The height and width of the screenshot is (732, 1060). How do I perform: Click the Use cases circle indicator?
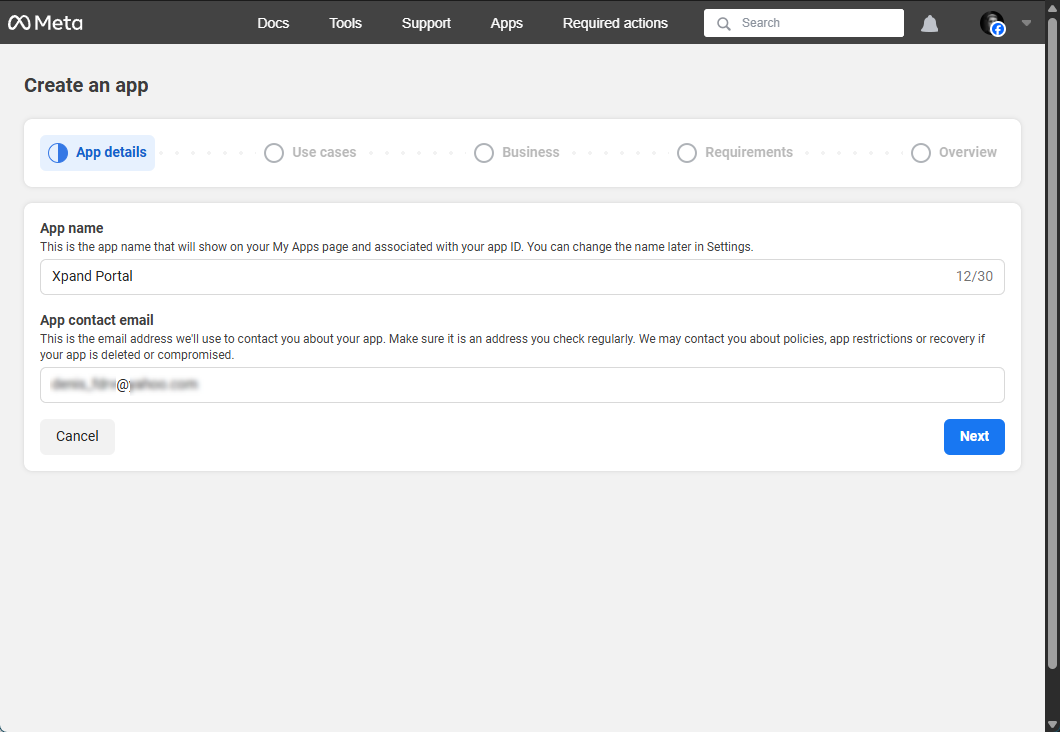pos(274,153)
